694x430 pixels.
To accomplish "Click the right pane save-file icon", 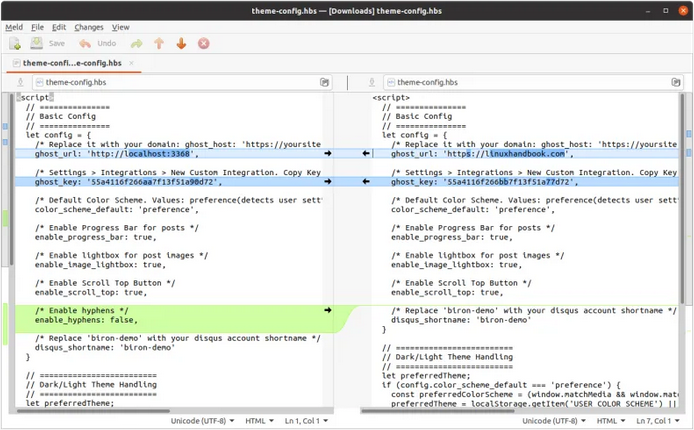I will point(372,82).
